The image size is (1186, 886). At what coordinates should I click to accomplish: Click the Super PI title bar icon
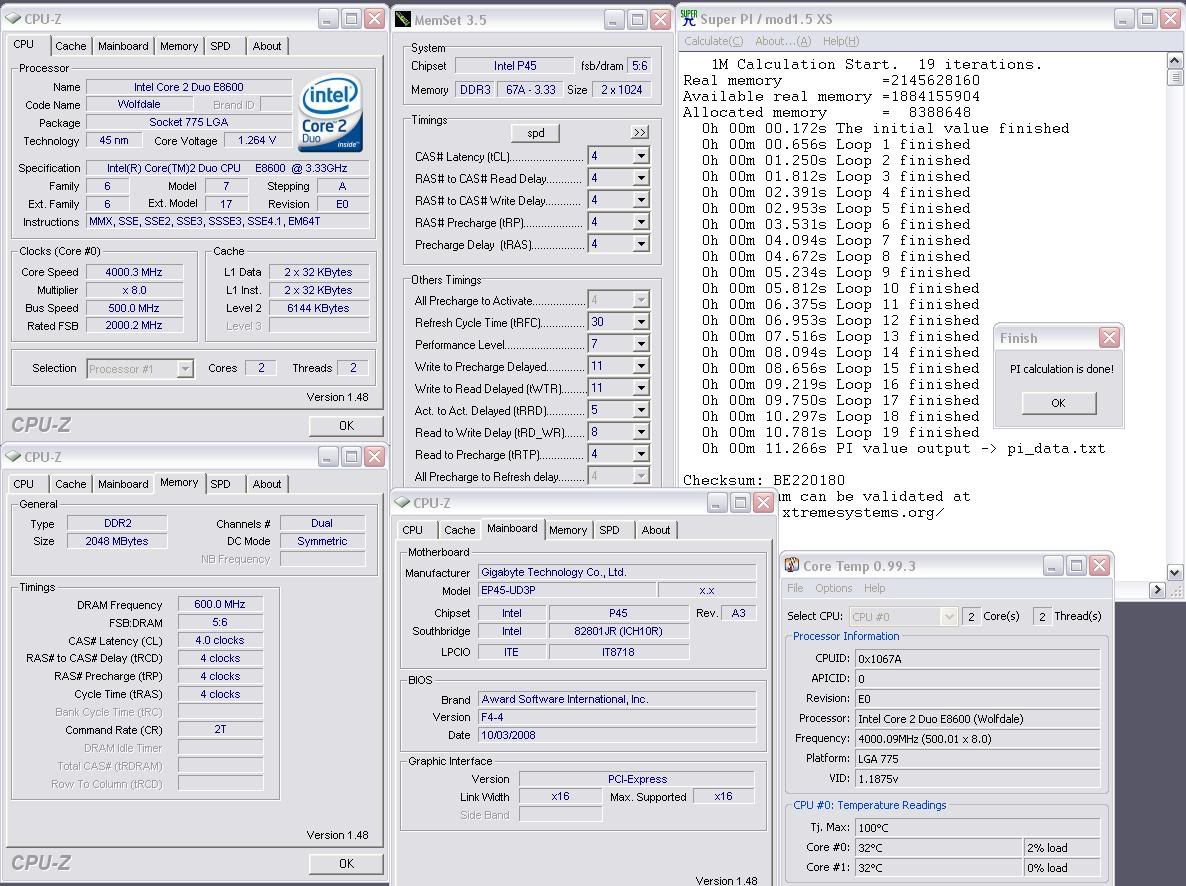tap(689, 18)
